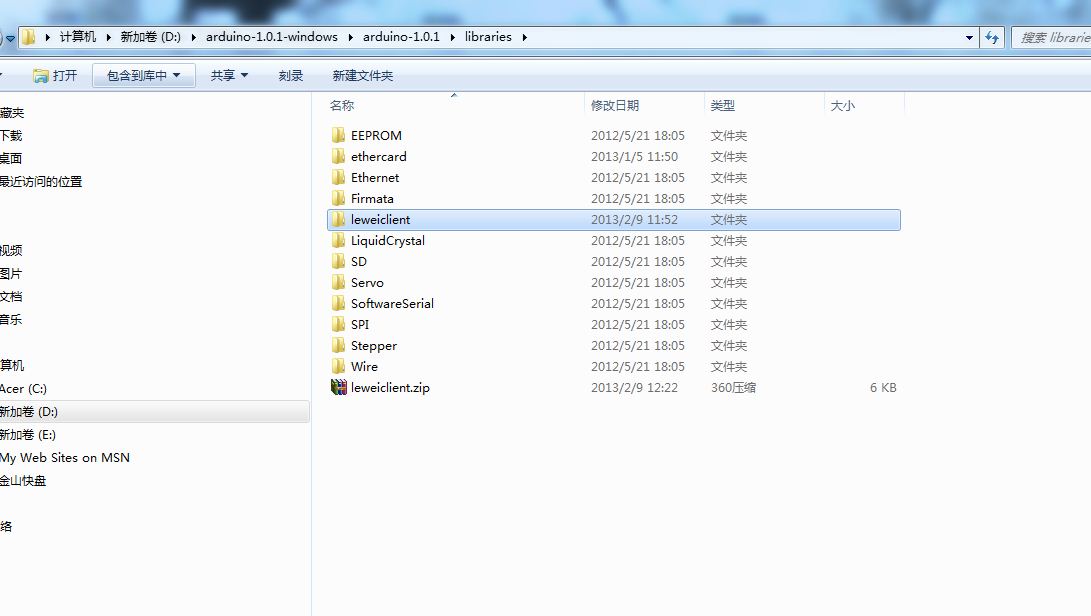Image resolution: width=1091 pixels, height=616 pixels.
Task: Click the leweiclient.zip archive icon
Action: click(x=339, y=387)
